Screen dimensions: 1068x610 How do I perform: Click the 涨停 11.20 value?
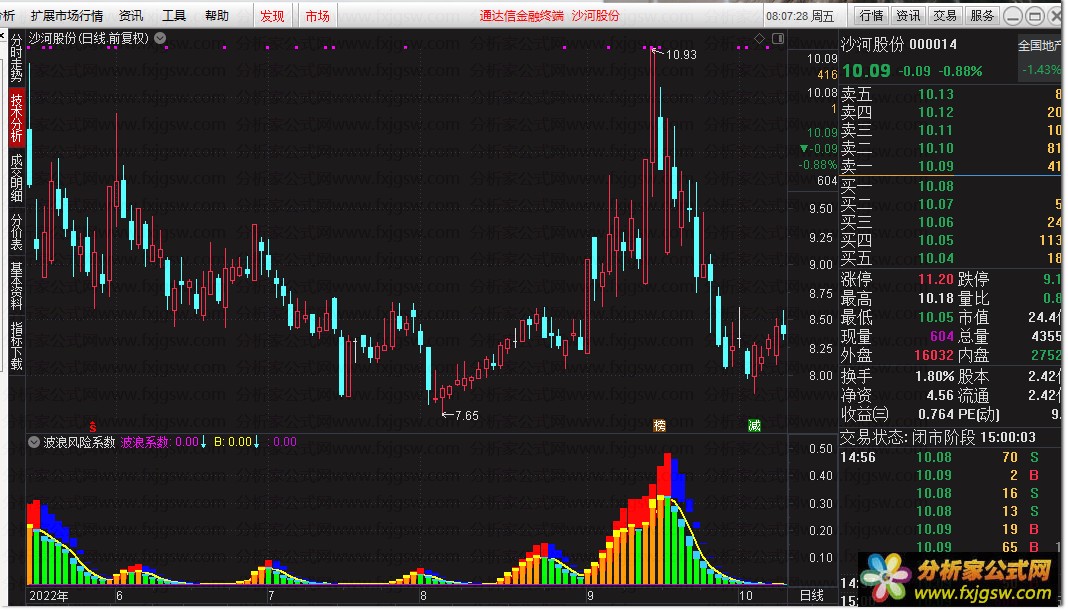click(x=935, y=279)
